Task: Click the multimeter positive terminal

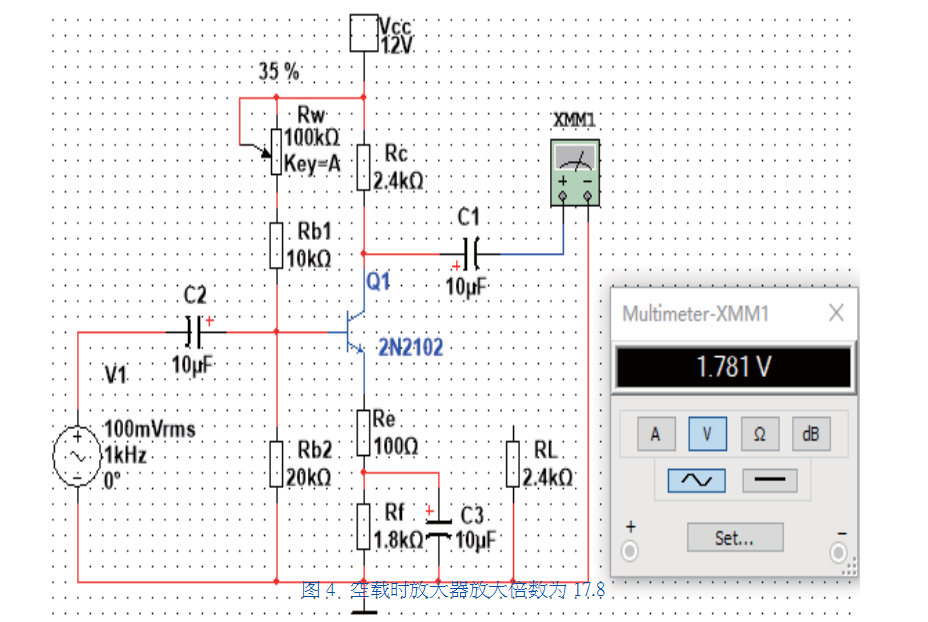Action: pyautogui.click(x=629, y=551)
